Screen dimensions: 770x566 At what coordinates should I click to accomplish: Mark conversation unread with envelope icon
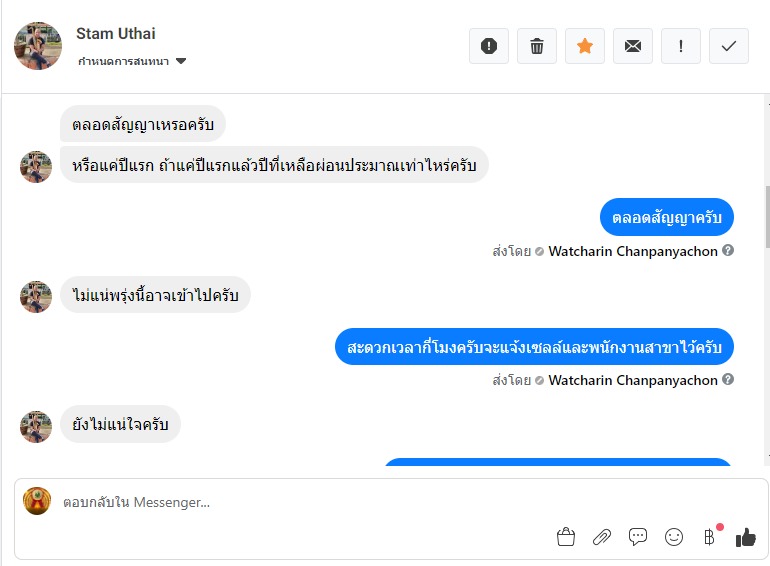coord(633,46)
